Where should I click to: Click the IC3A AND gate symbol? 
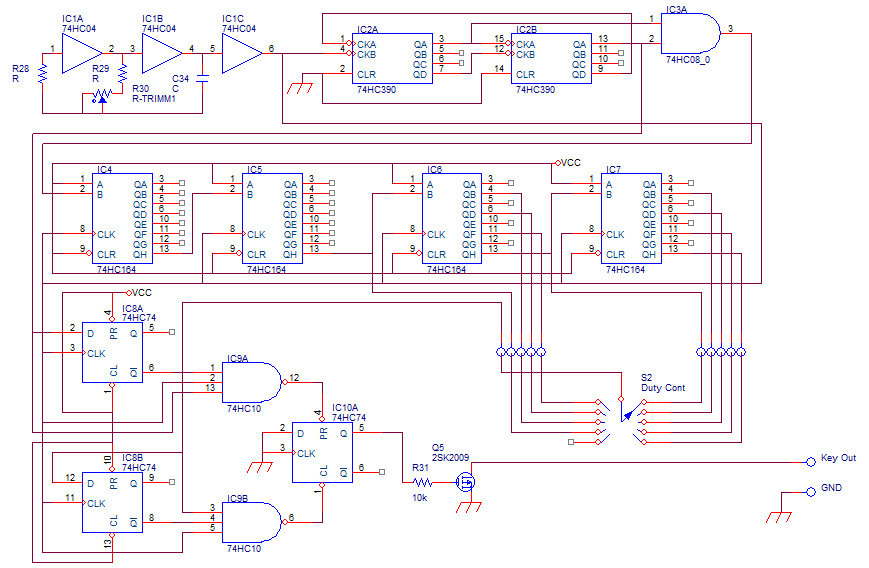[690, 33]
